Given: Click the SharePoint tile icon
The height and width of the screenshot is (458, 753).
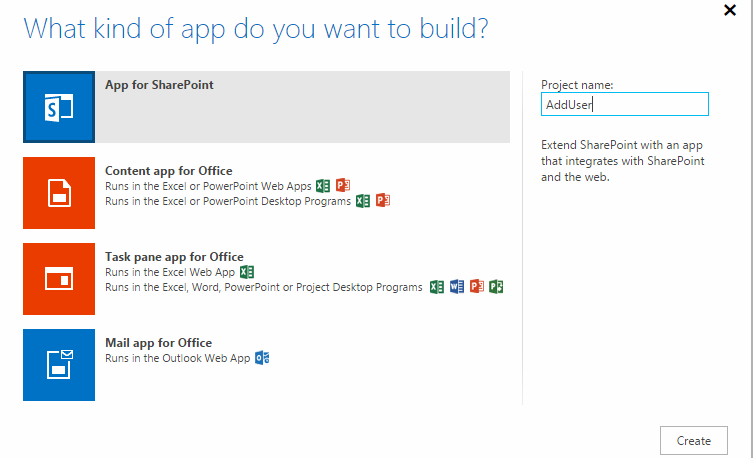Looking at the screenshot, I should pos(59,108).
